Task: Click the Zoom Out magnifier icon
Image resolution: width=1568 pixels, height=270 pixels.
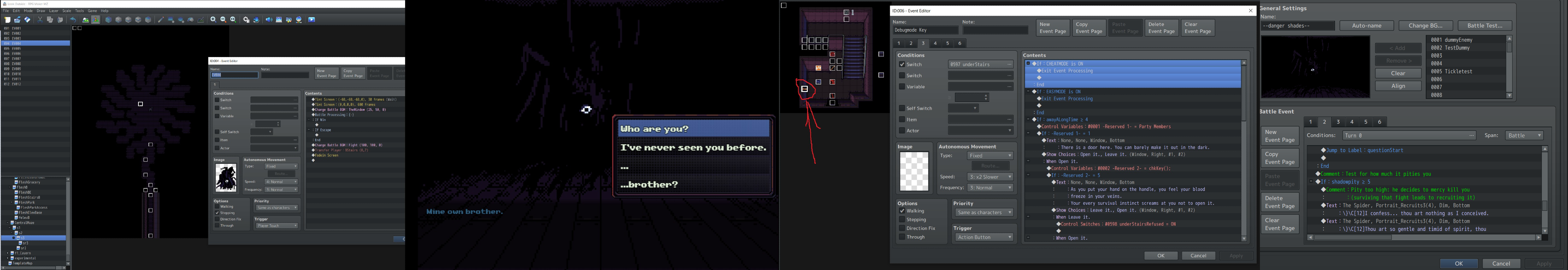Action: tap(223, 20)
